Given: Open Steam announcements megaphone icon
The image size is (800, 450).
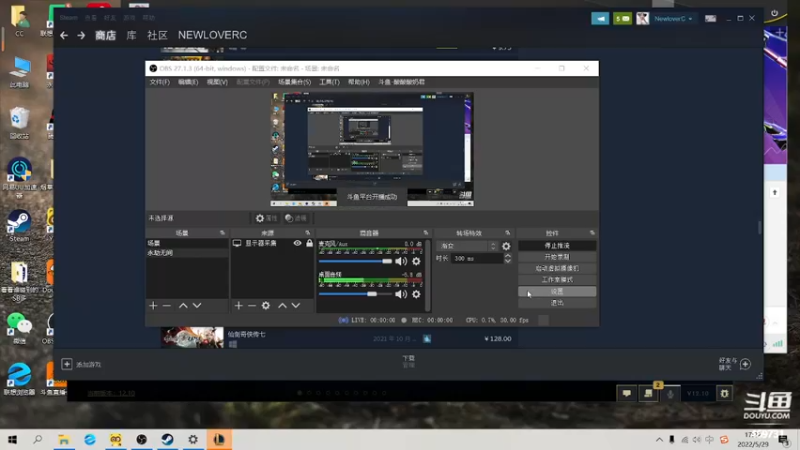Looking at the screenshot, I should tap(600, 19).
